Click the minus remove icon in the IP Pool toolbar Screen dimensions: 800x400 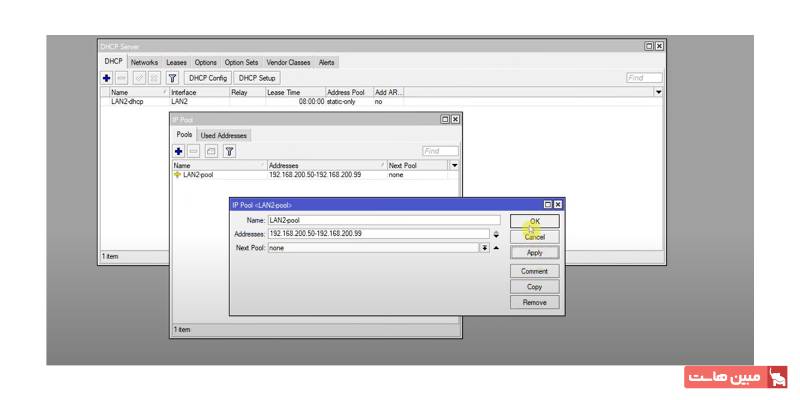coord(194,152)
